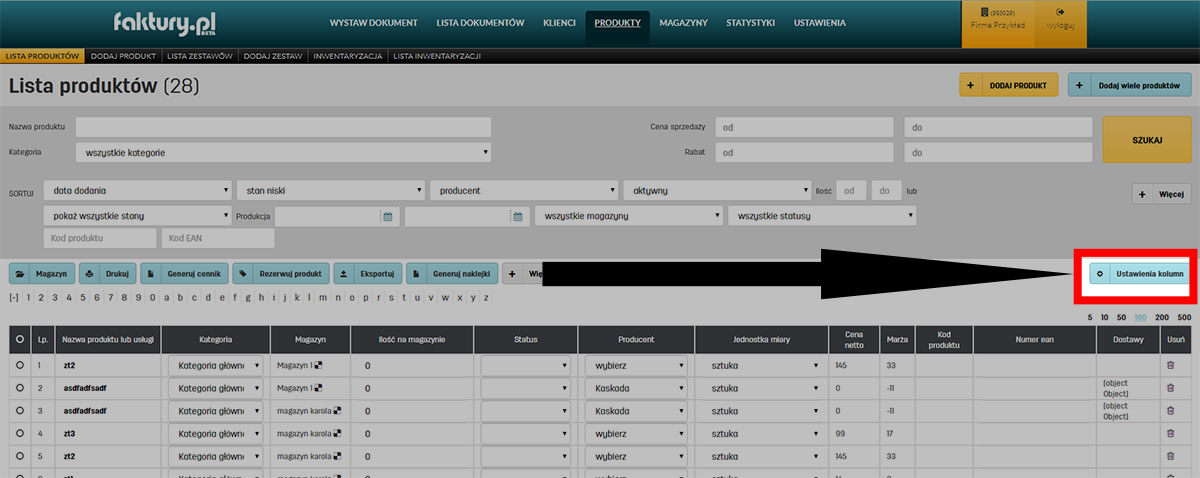
Task: Open the 'wszystkie kategorie' dropdown
Action: [x=283, y=153]
